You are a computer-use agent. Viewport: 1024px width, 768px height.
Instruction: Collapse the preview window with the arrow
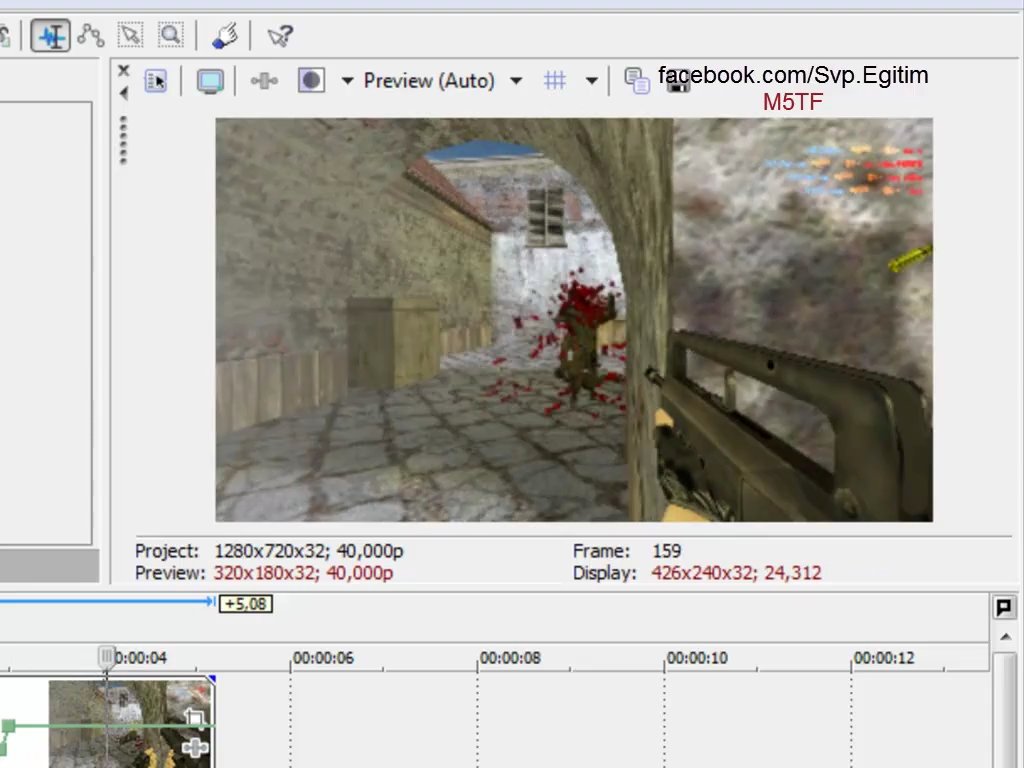[x=123, y=93]
